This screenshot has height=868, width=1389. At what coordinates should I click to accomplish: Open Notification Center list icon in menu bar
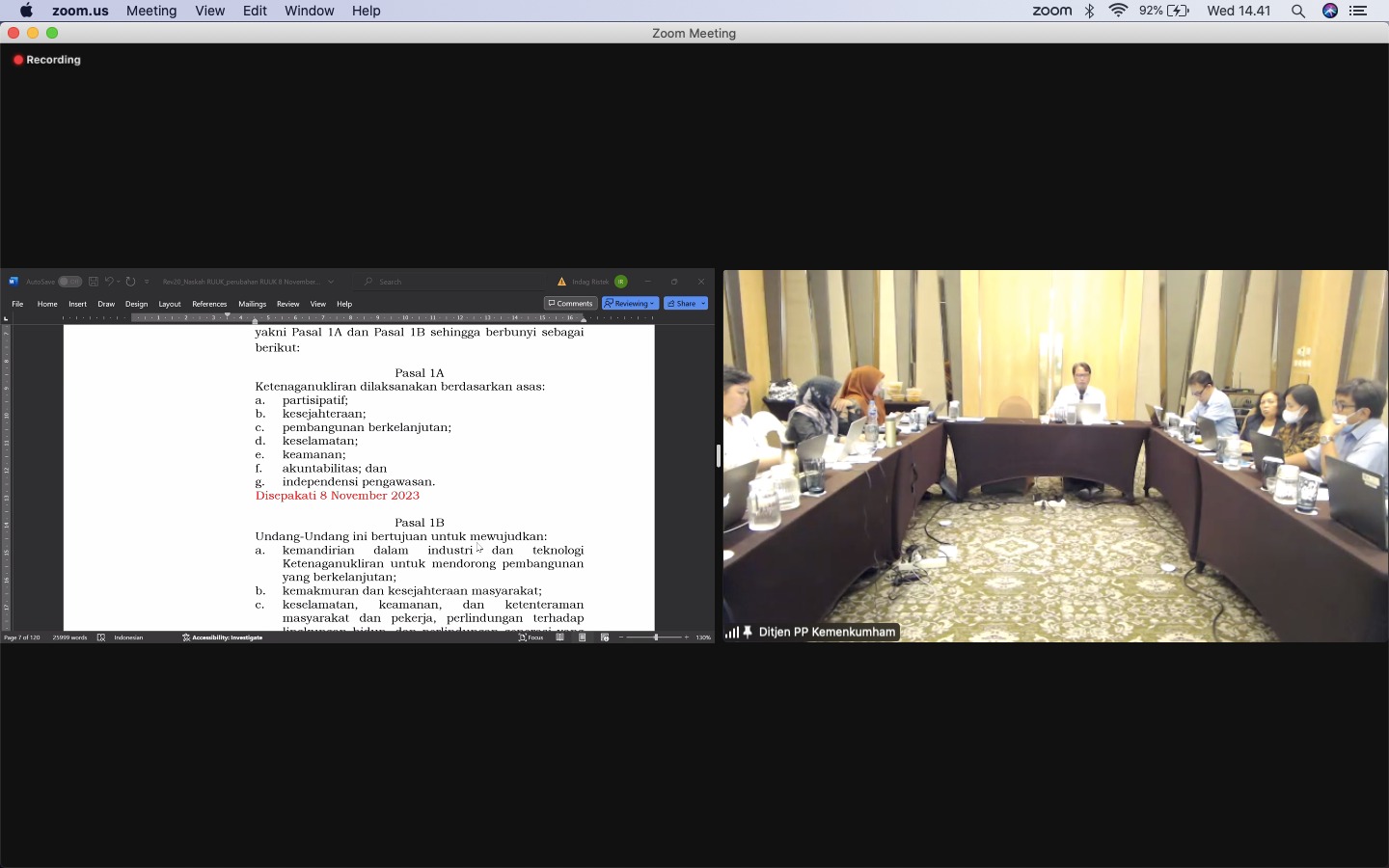click(x=1359, y=11)
